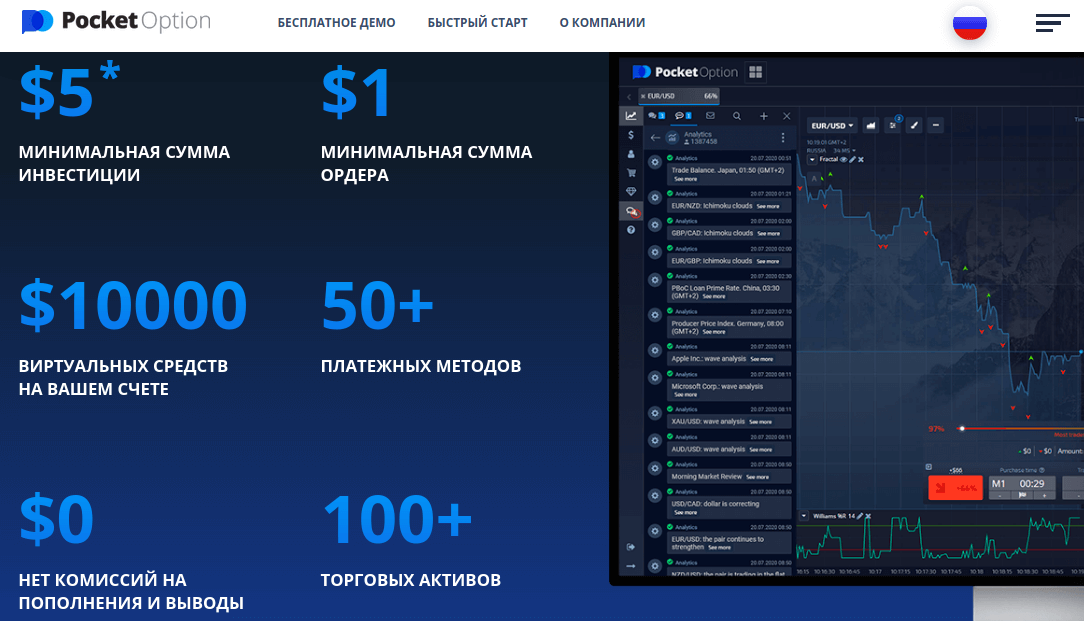This screenshot has height=621, width=1084.
Task: Toggle Fractal indicator visibility eye icon
Action: 843,159
